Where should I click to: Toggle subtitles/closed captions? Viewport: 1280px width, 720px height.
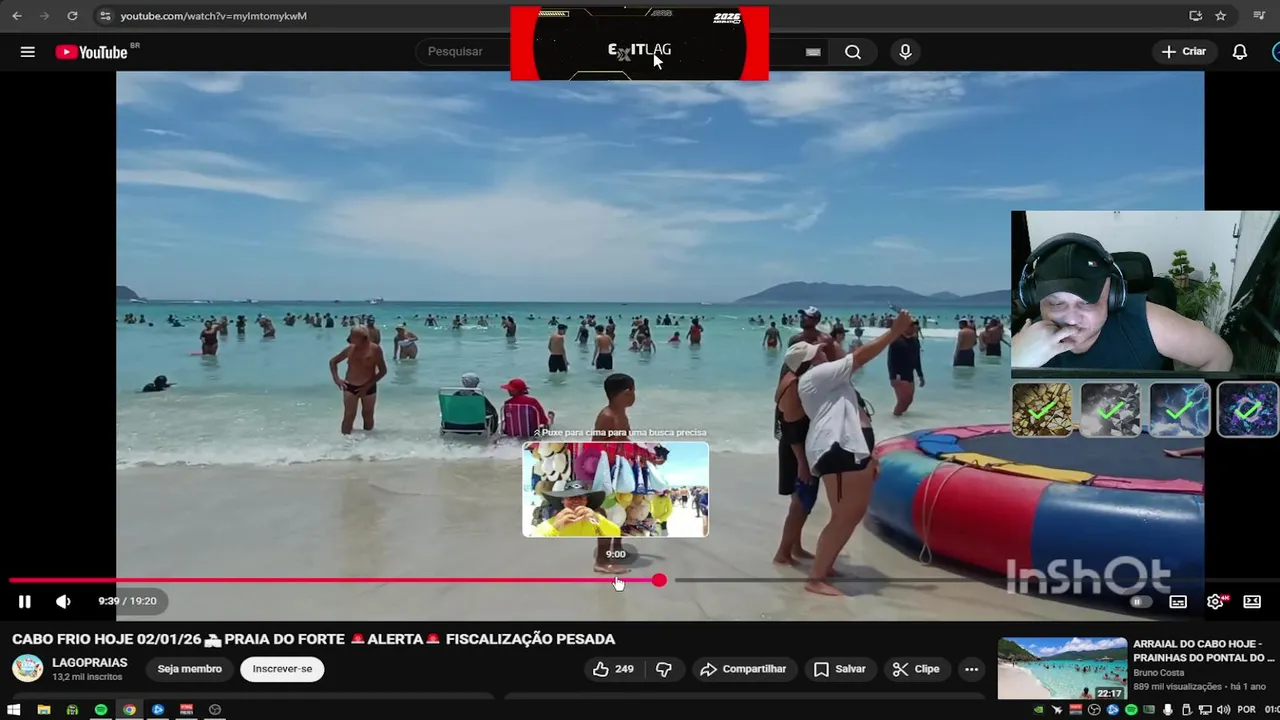coord(1178,602)
